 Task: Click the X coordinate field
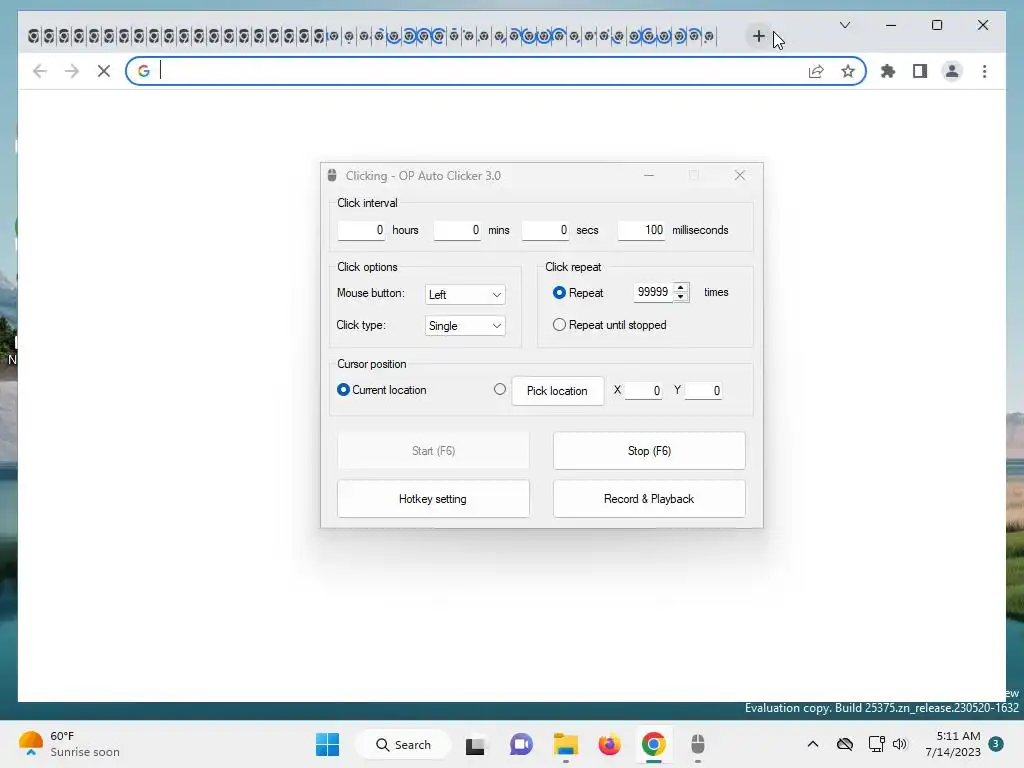tap(643, 391)
